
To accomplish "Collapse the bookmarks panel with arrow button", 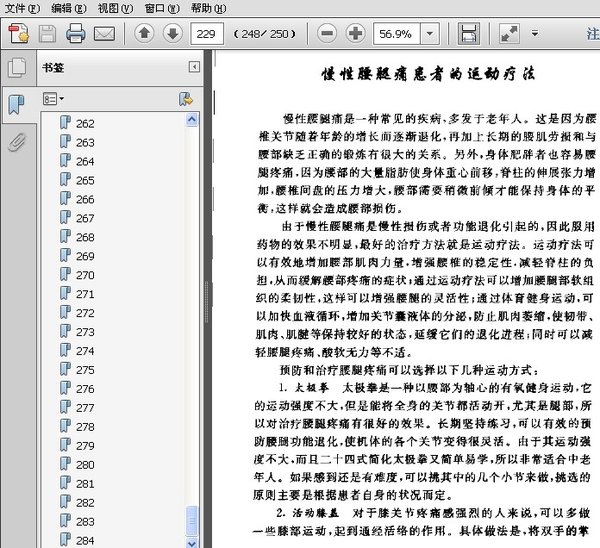I will pos(194,67).
